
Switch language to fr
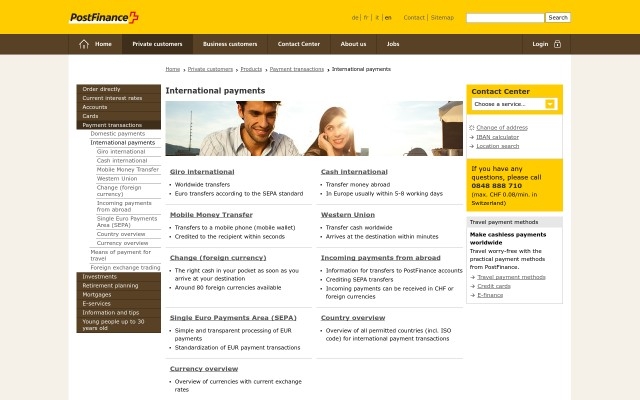pyautogui.click(x=366, y=18)
